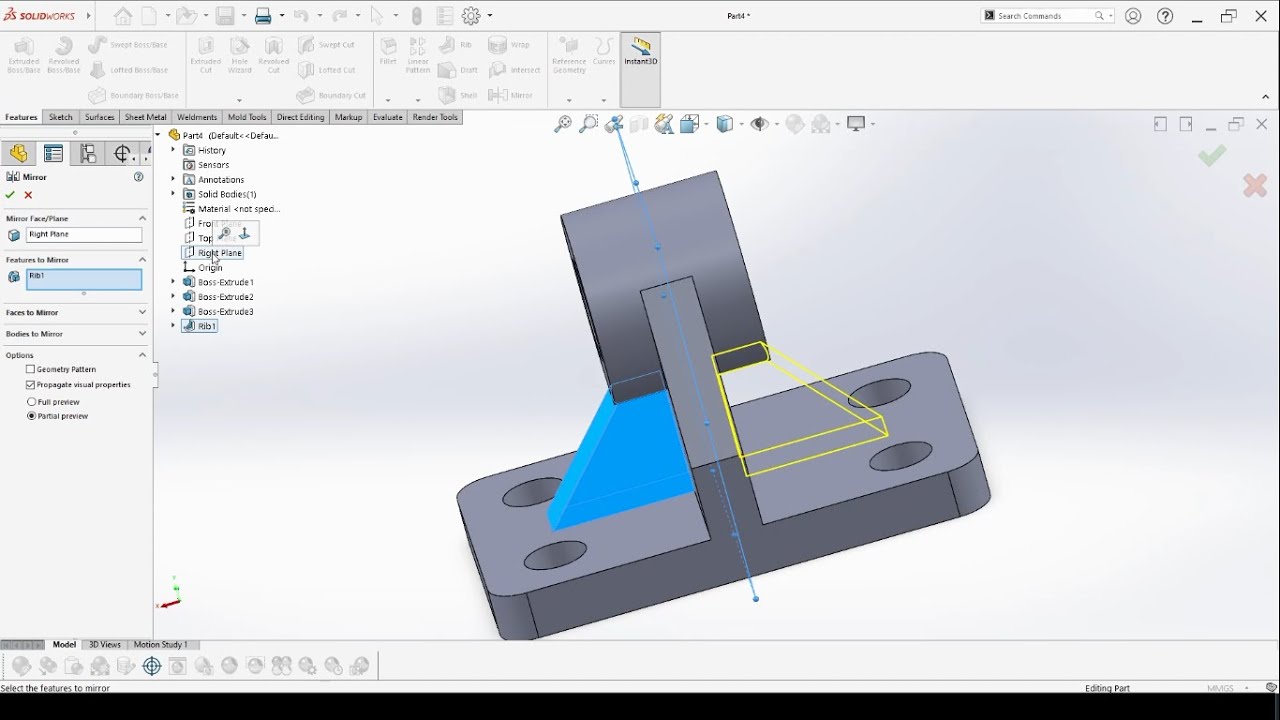
Task: Click the Shell tool in ribbon
Action: (458, 95)
